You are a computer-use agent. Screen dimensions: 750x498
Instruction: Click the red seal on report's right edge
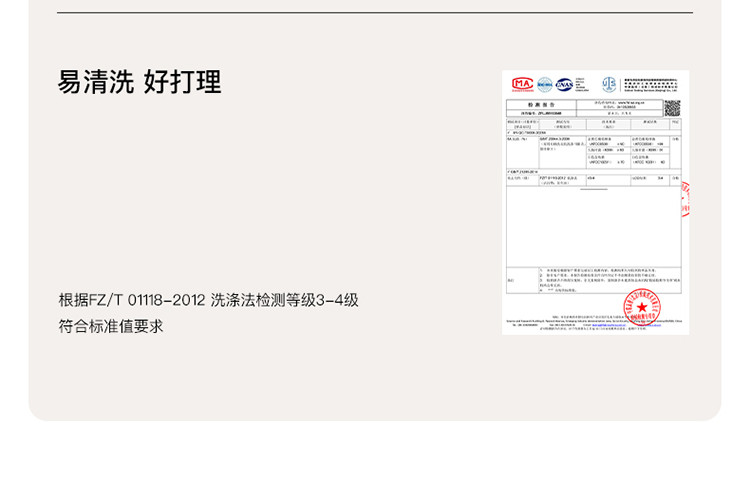pos(685,198)
